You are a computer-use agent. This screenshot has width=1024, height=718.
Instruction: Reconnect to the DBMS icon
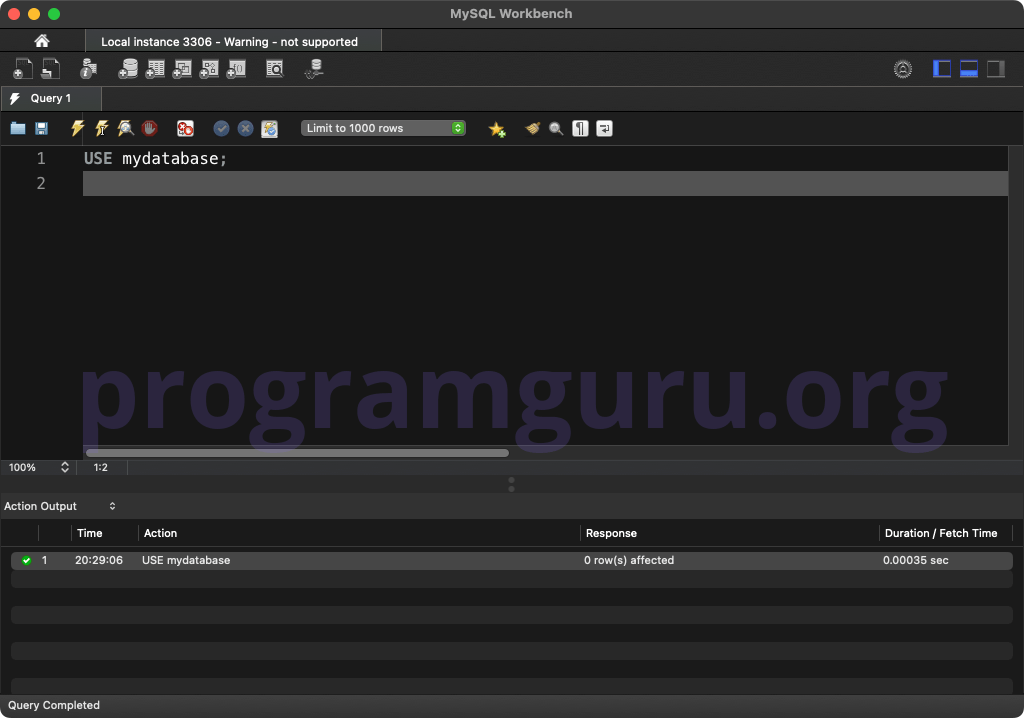click(314, 69)
